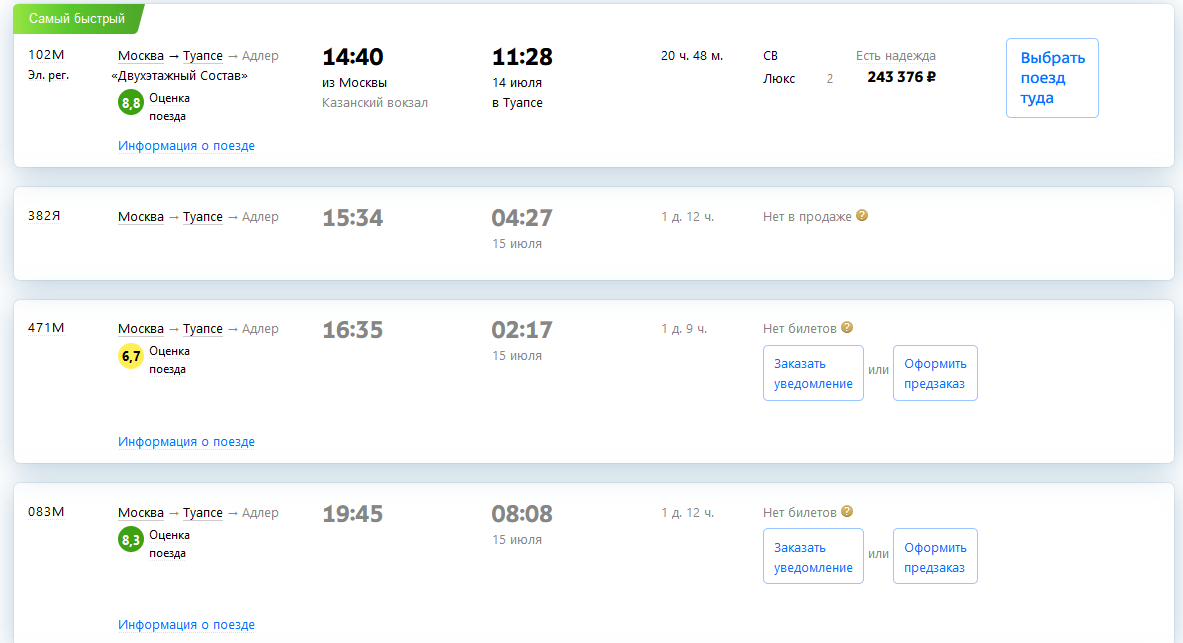Click the 8,8 rating badge of train 102М

tap(131, 103)
